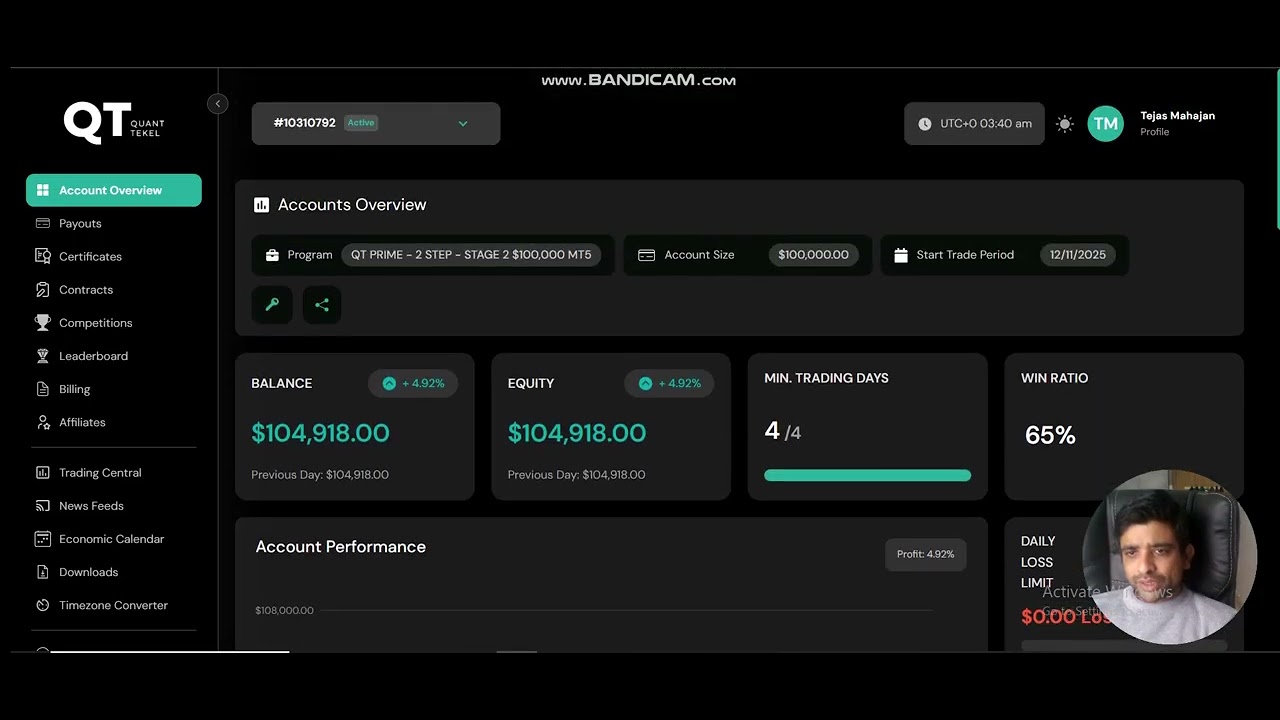Click the Leaderboard medal icon

43,356
